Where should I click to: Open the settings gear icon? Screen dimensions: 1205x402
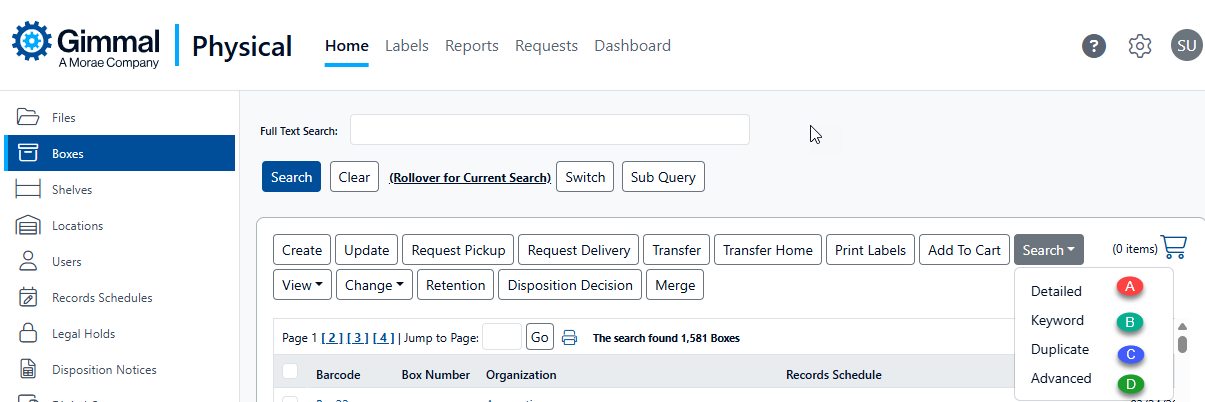pyautogui.click(x=1140, y=46)
